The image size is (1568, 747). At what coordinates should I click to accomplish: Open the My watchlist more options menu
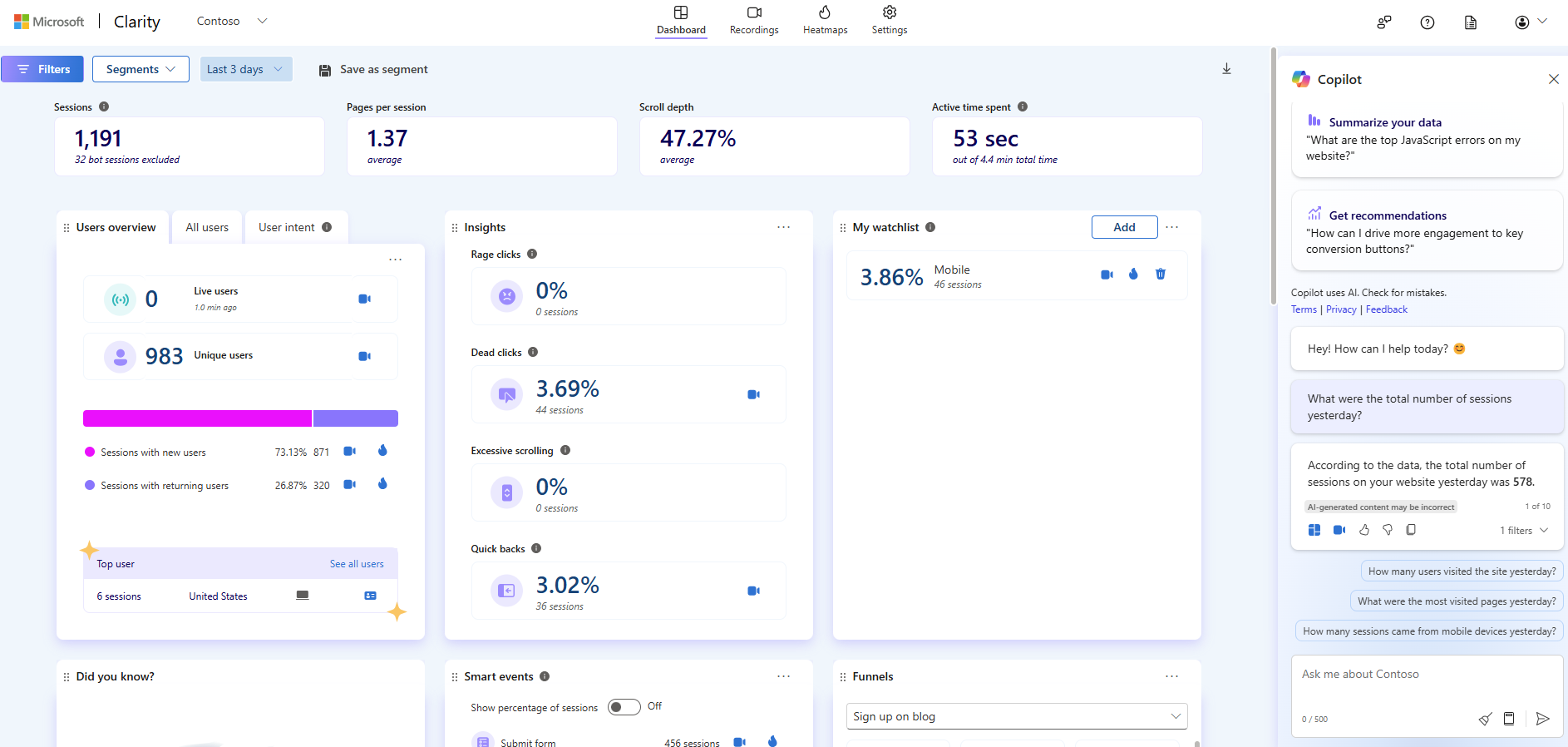coord(1171,227)
